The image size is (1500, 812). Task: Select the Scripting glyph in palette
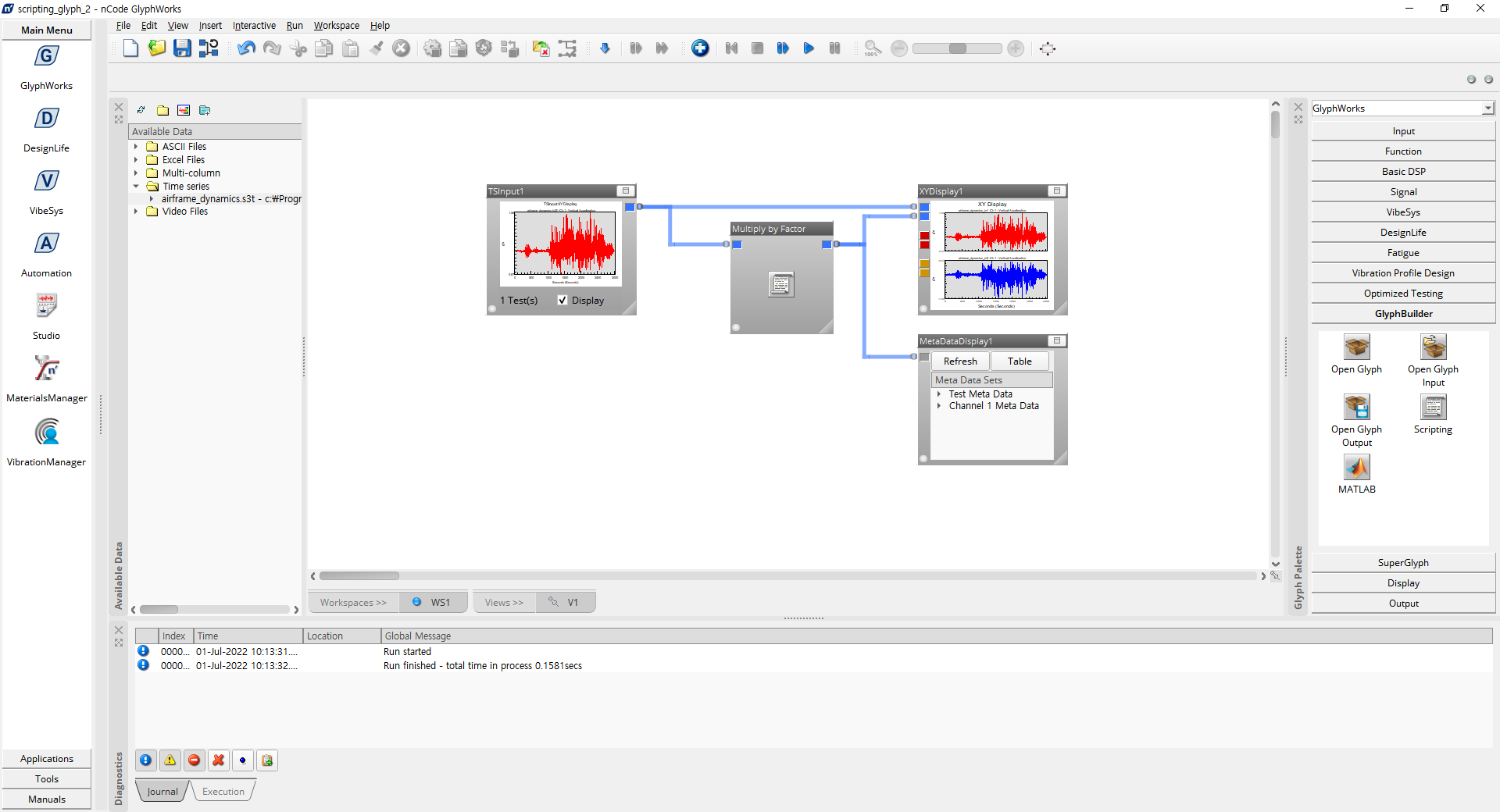pyautogui.click(x=1433, y=408)
